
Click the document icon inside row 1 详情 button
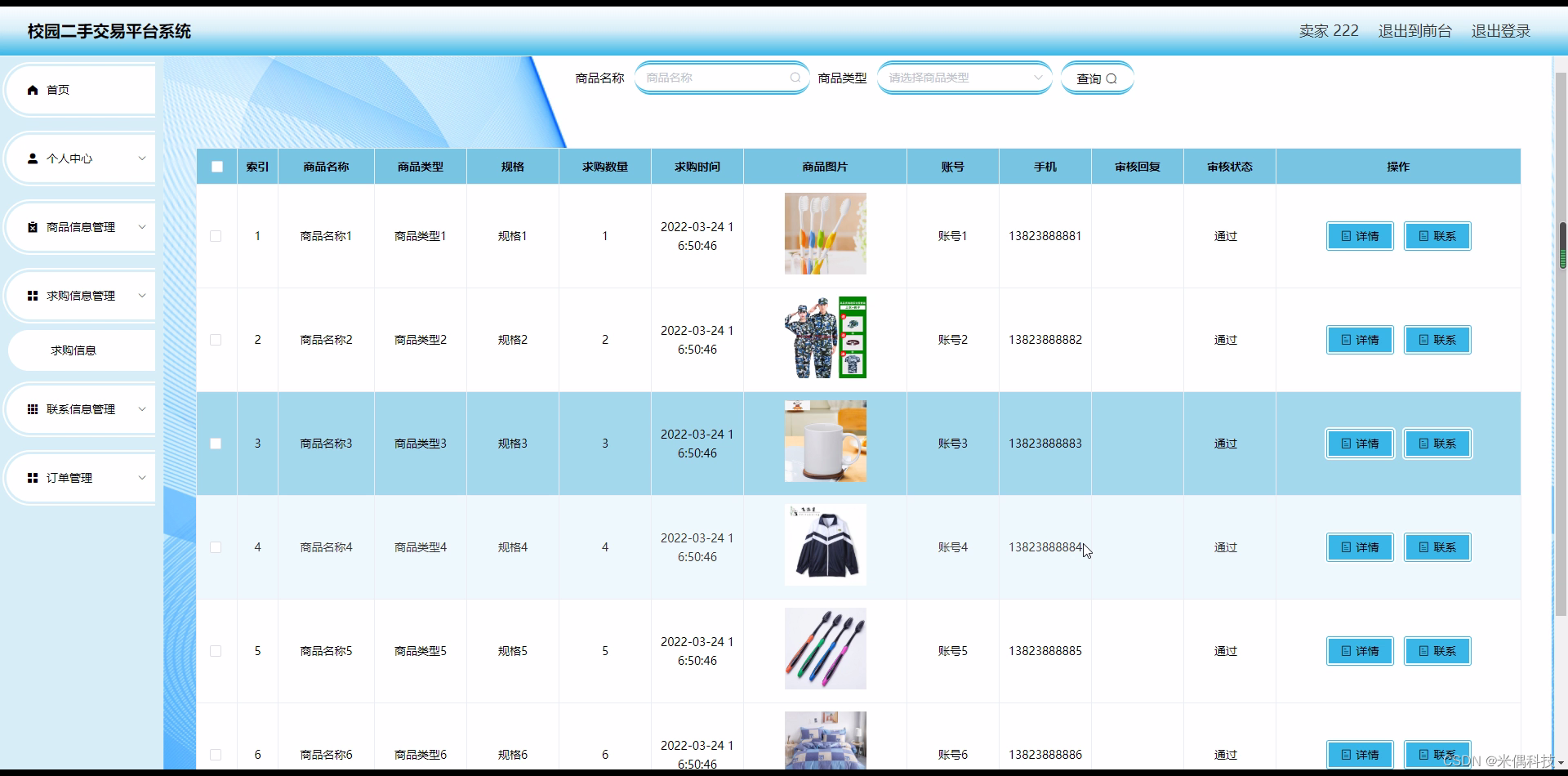tap(1346, 236)
